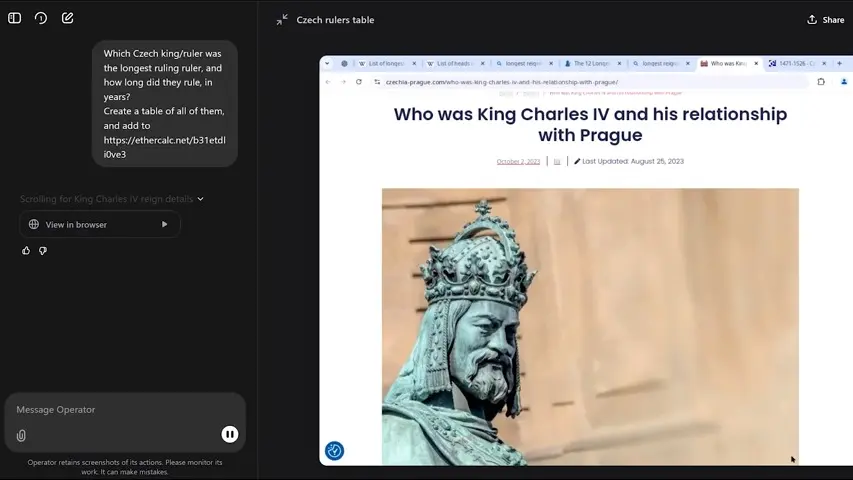This screenshot has height=480, width=853.
Task: Click the blue Operator badge on page
Action: coord(334,451)
